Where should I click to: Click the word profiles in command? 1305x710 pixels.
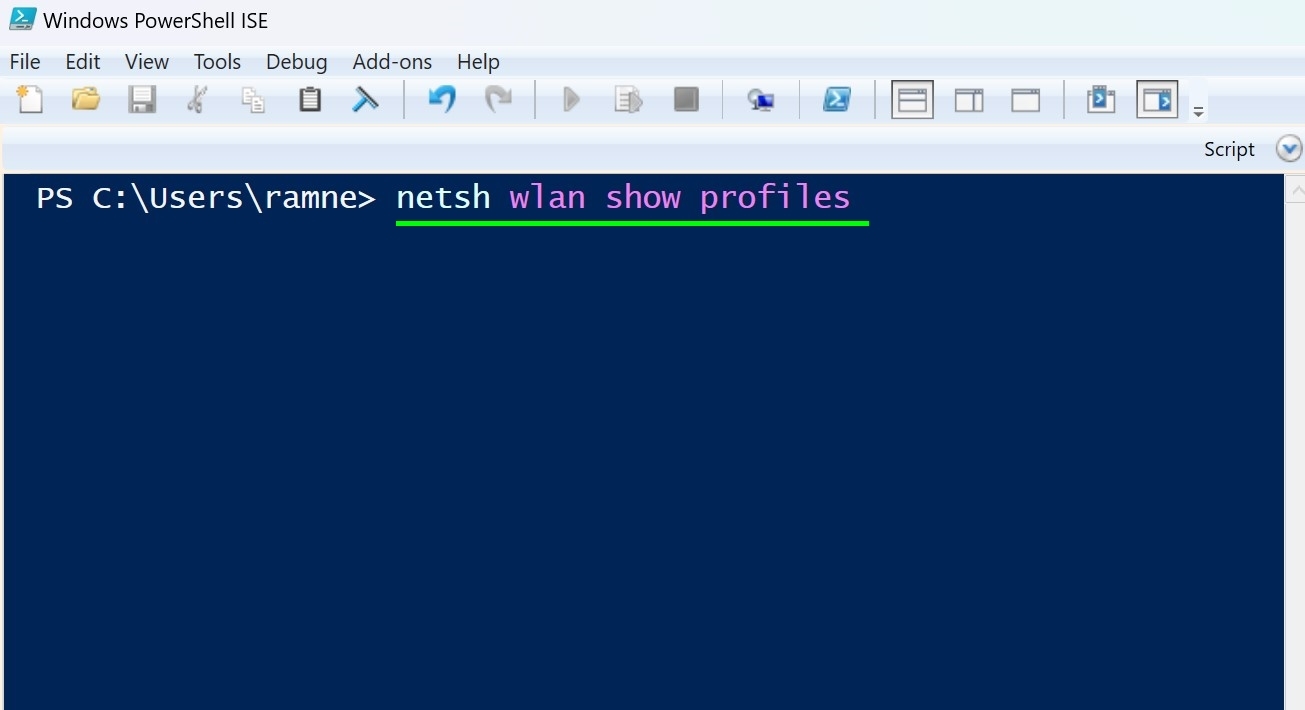point(775,198)
